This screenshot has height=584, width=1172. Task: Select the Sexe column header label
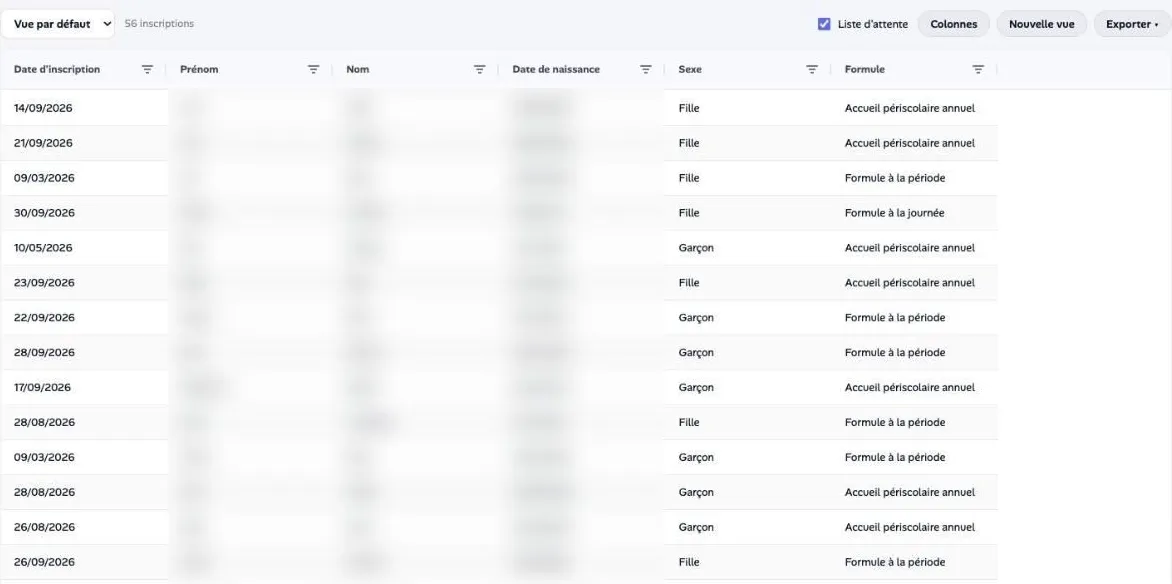click(x=690, y=70)
